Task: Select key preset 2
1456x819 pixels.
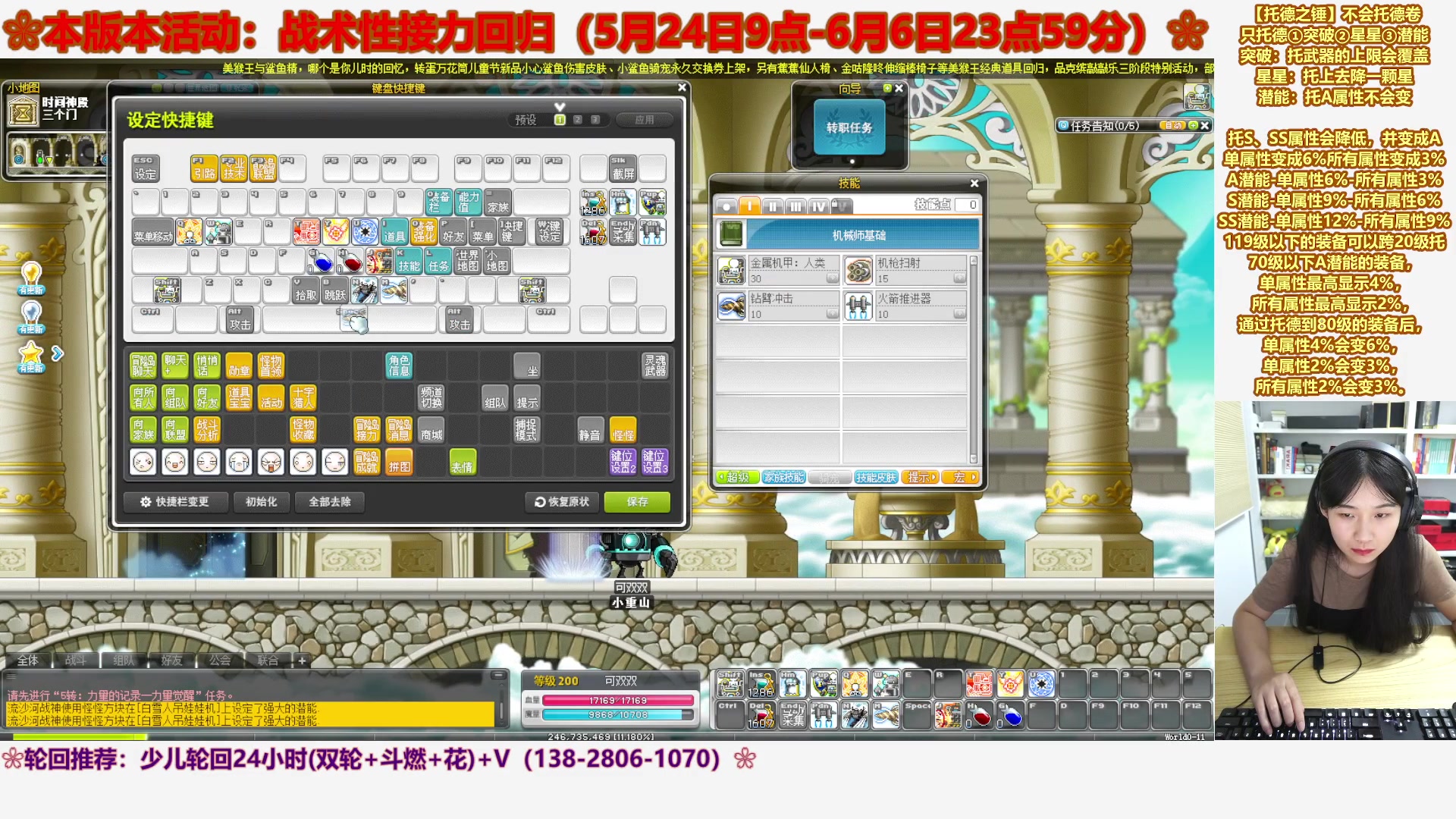Action: pos(578,120)
